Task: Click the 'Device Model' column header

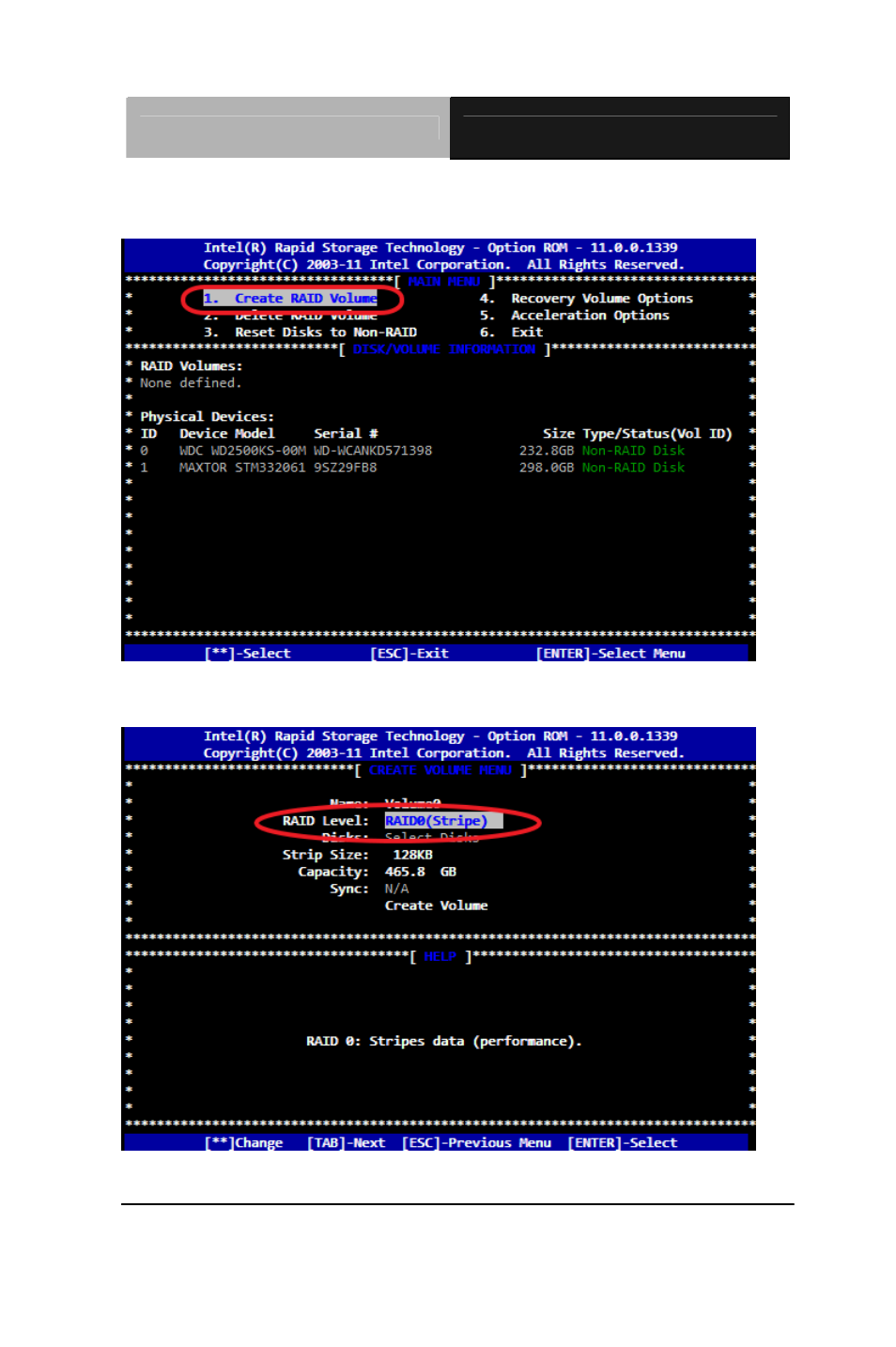Action: 227,434
